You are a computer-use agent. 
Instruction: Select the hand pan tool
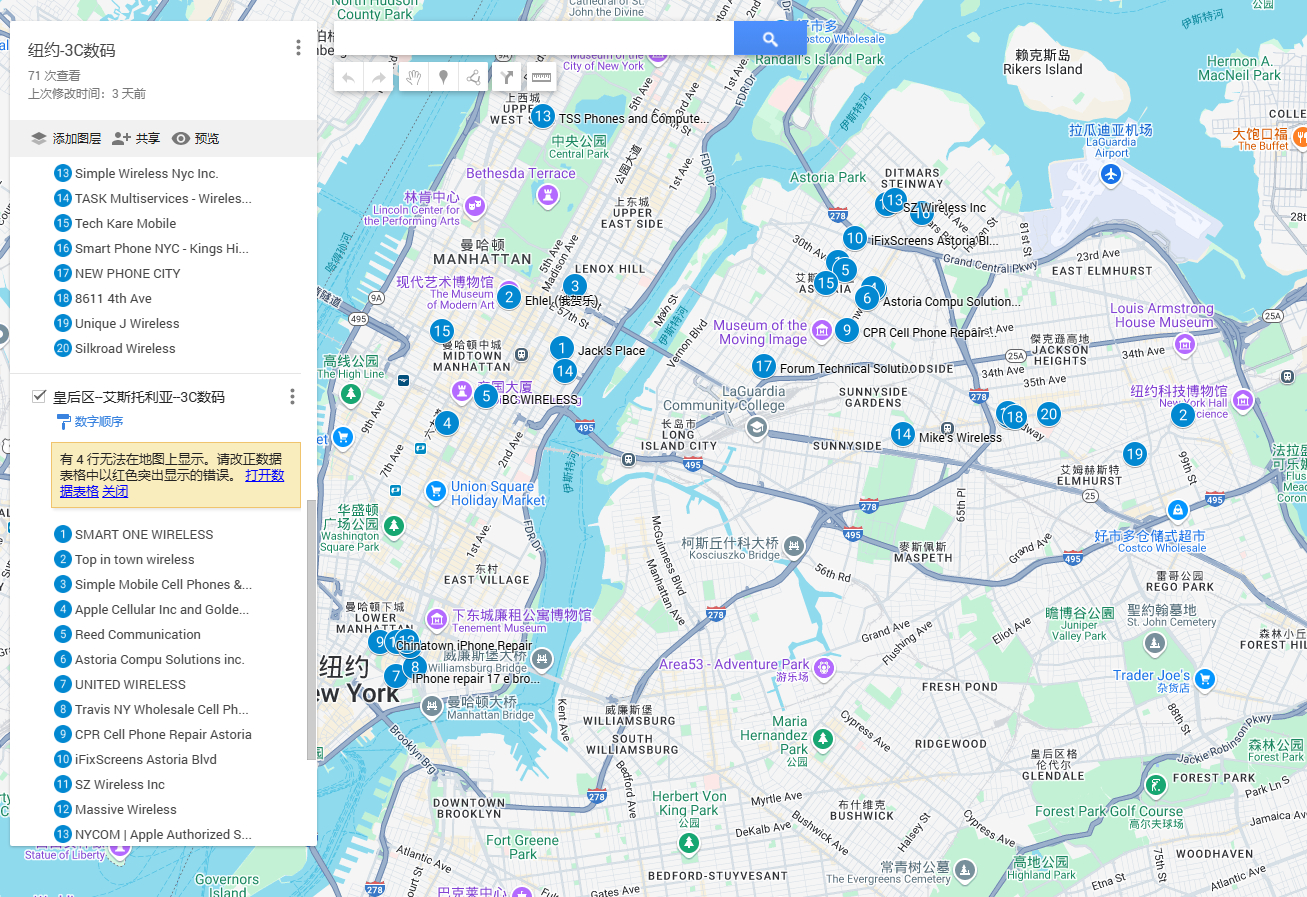coord(414,77)
